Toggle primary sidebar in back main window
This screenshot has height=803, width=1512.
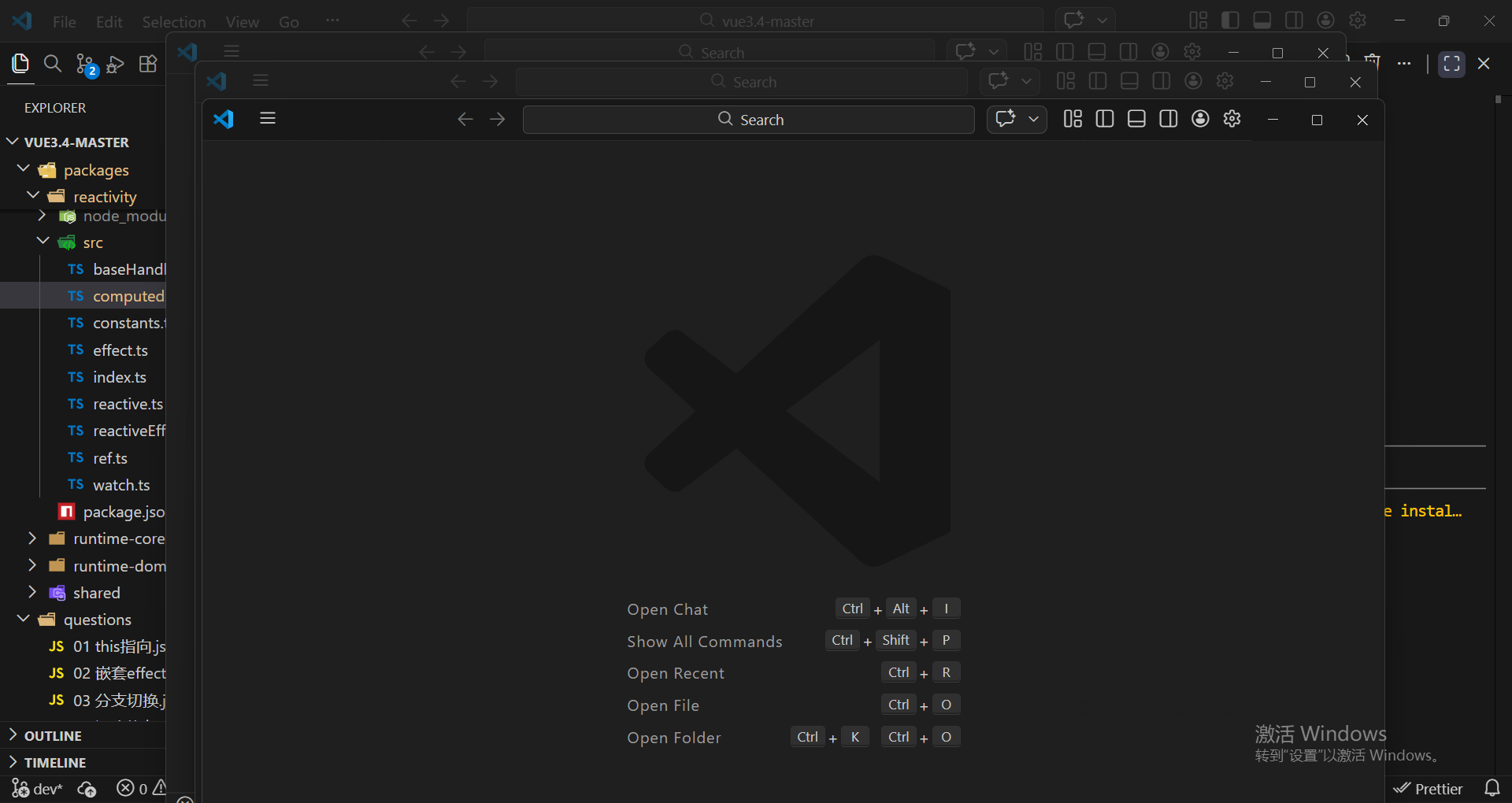click(x=1230, y=20)
